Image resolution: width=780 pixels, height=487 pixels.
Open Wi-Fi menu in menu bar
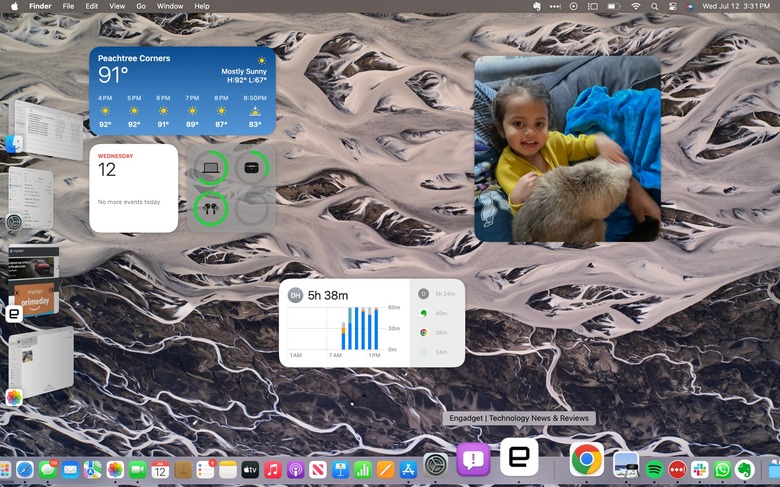pos(636,6)
